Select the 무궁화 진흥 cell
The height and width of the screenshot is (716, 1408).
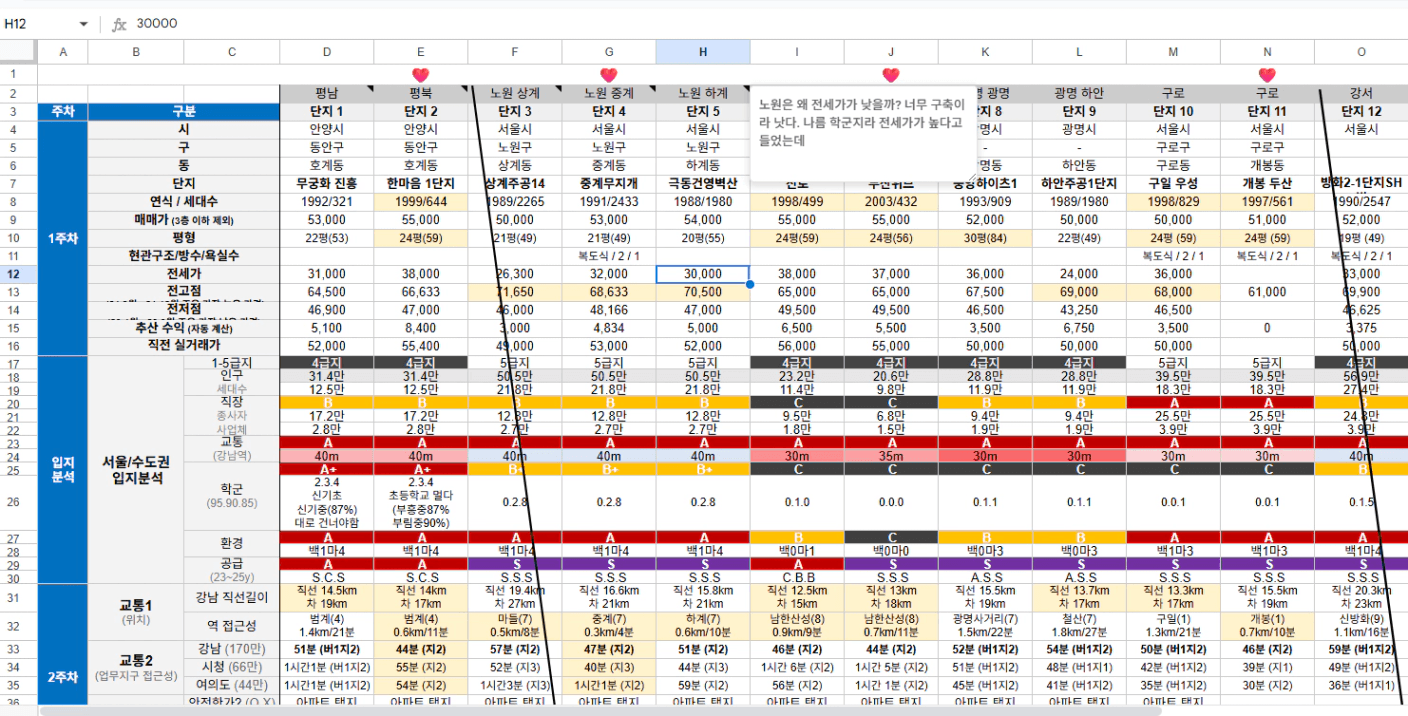tap(326, 184)
